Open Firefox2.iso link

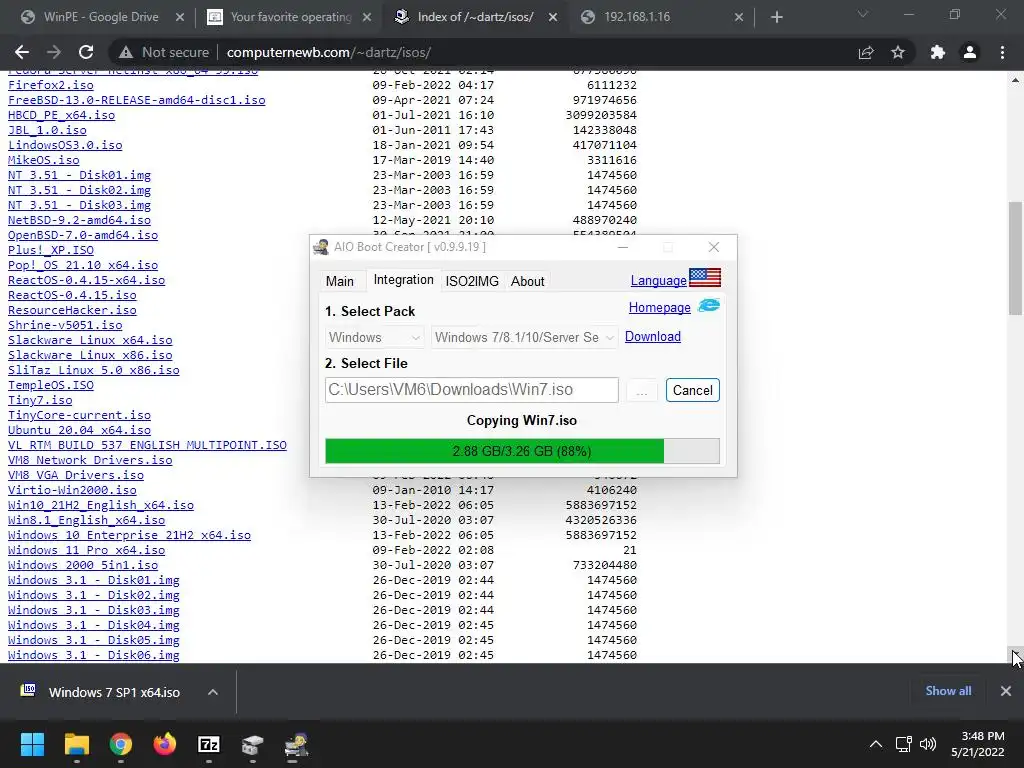50,85
